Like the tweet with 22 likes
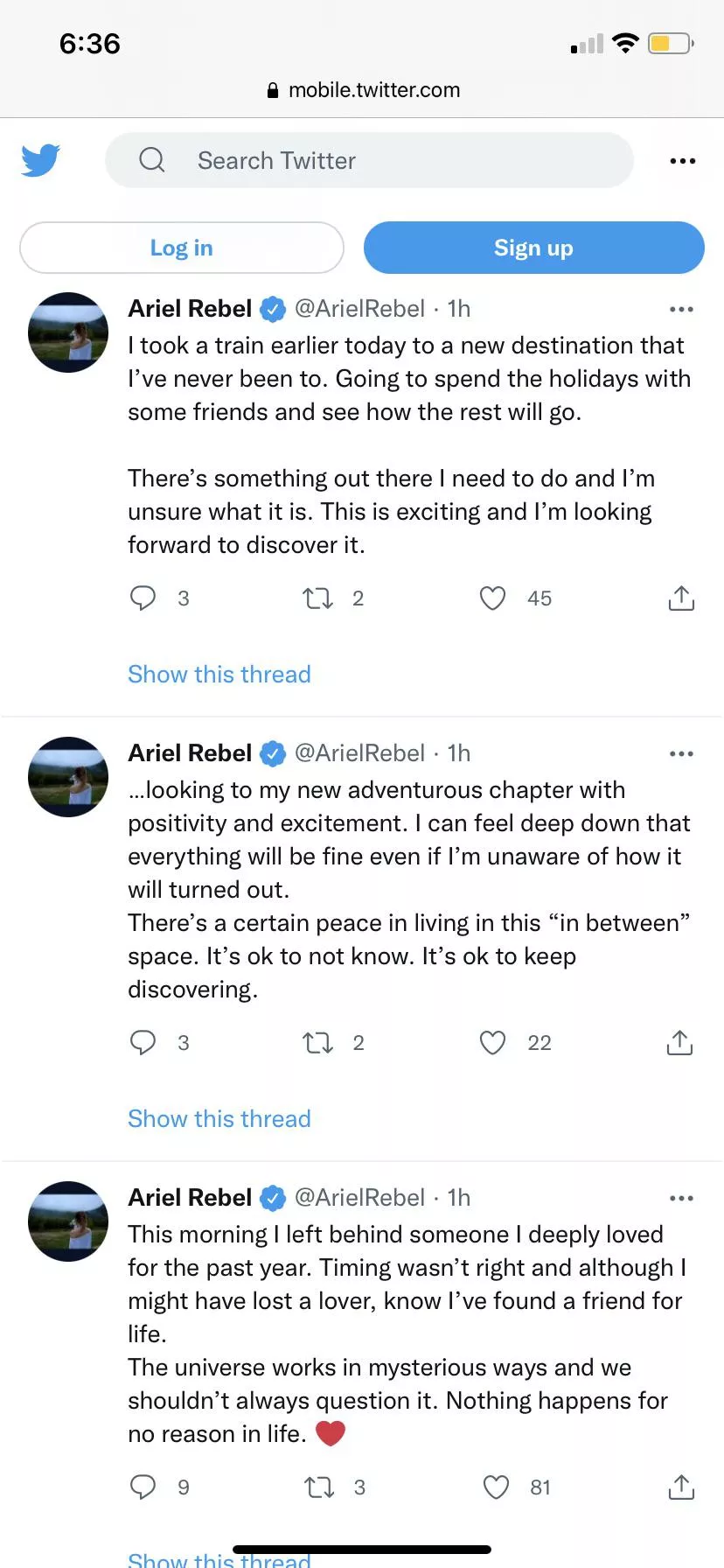Viewport: 724px width, 1568px height. [493, 1043]
